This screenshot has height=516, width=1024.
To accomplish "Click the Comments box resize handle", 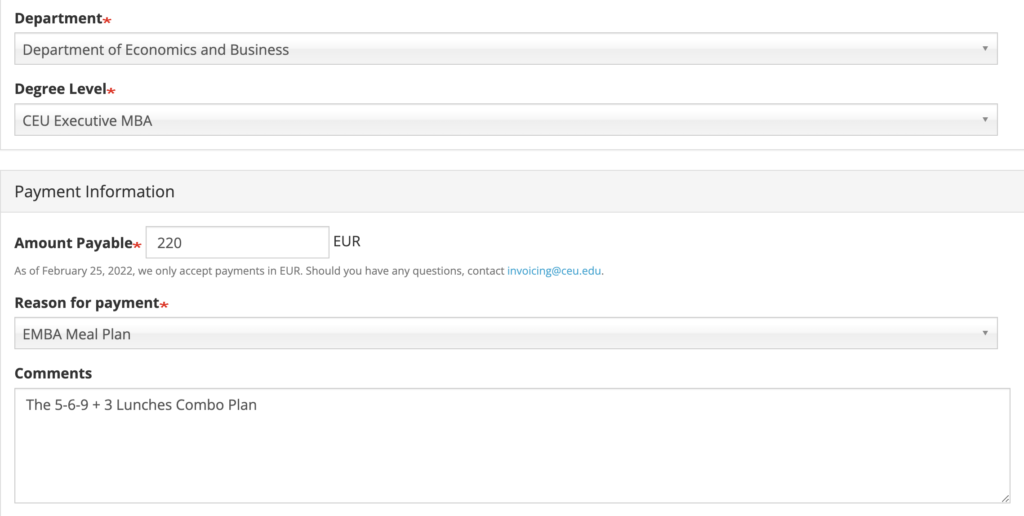I will pyautogui.click(x=1005, y=498).
